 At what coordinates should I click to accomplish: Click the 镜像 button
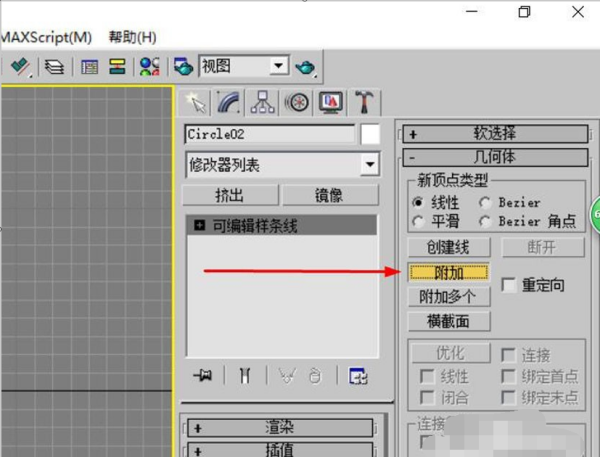330,195
